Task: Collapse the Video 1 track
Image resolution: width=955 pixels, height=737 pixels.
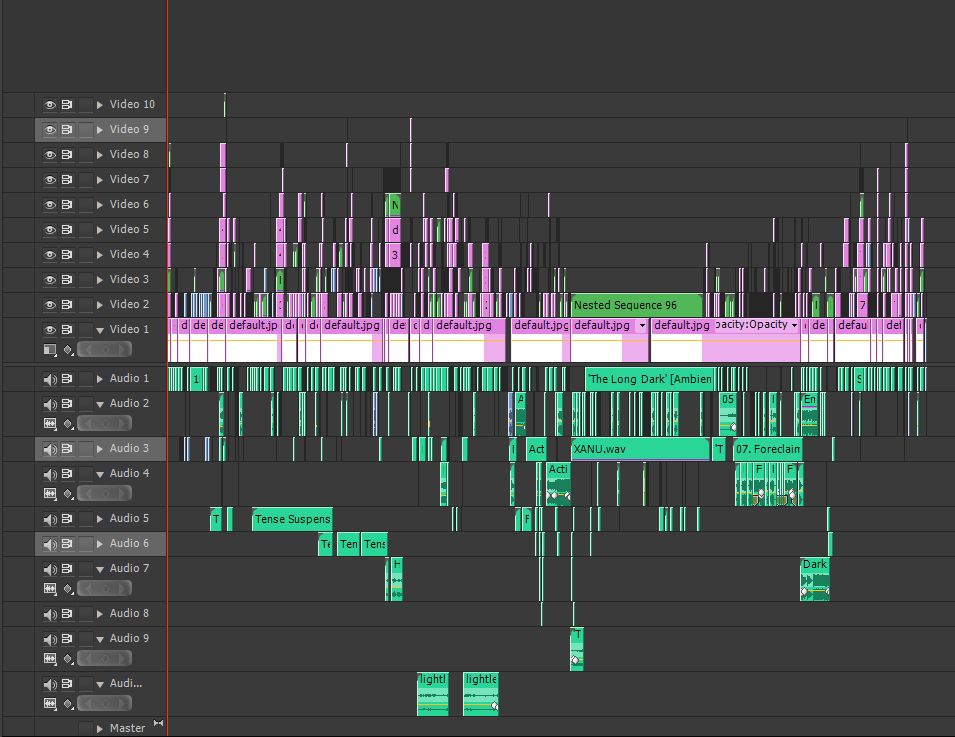Action: click(100, 330)
